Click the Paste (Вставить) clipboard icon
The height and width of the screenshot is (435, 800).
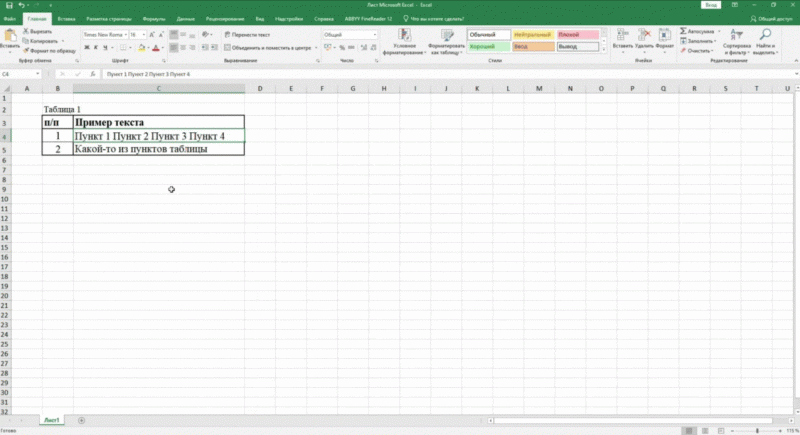click(x=10, y=37)
